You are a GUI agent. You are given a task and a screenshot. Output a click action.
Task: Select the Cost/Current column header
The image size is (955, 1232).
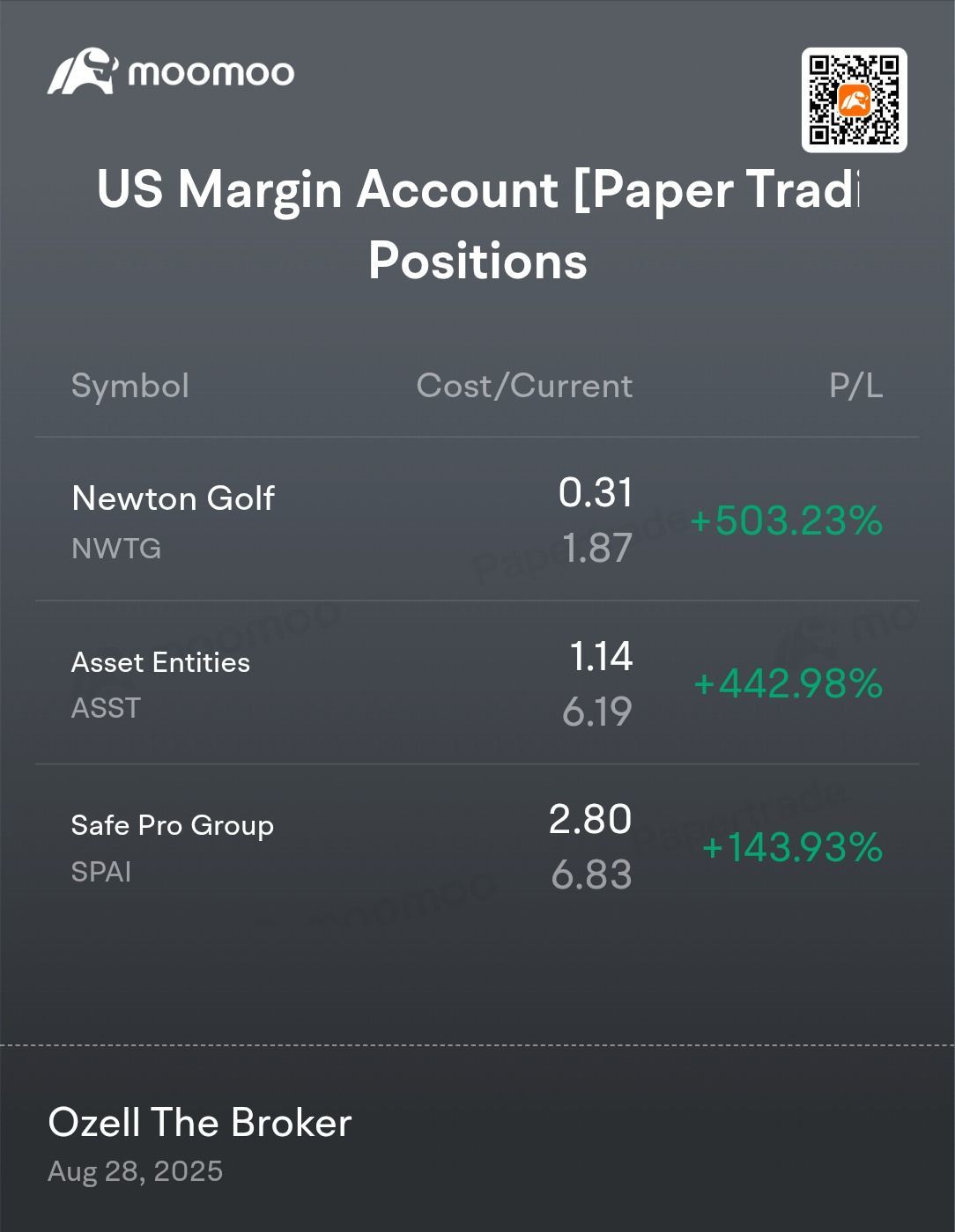click(524, 386)
